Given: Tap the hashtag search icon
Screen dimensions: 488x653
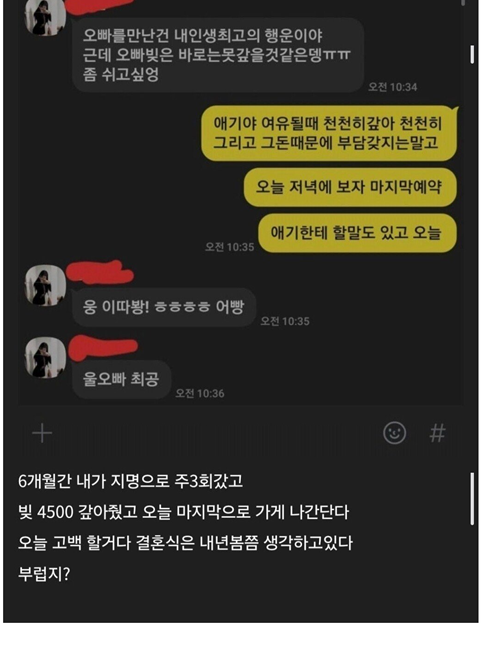Looking at the screenshot, I should tap(437, 433).
